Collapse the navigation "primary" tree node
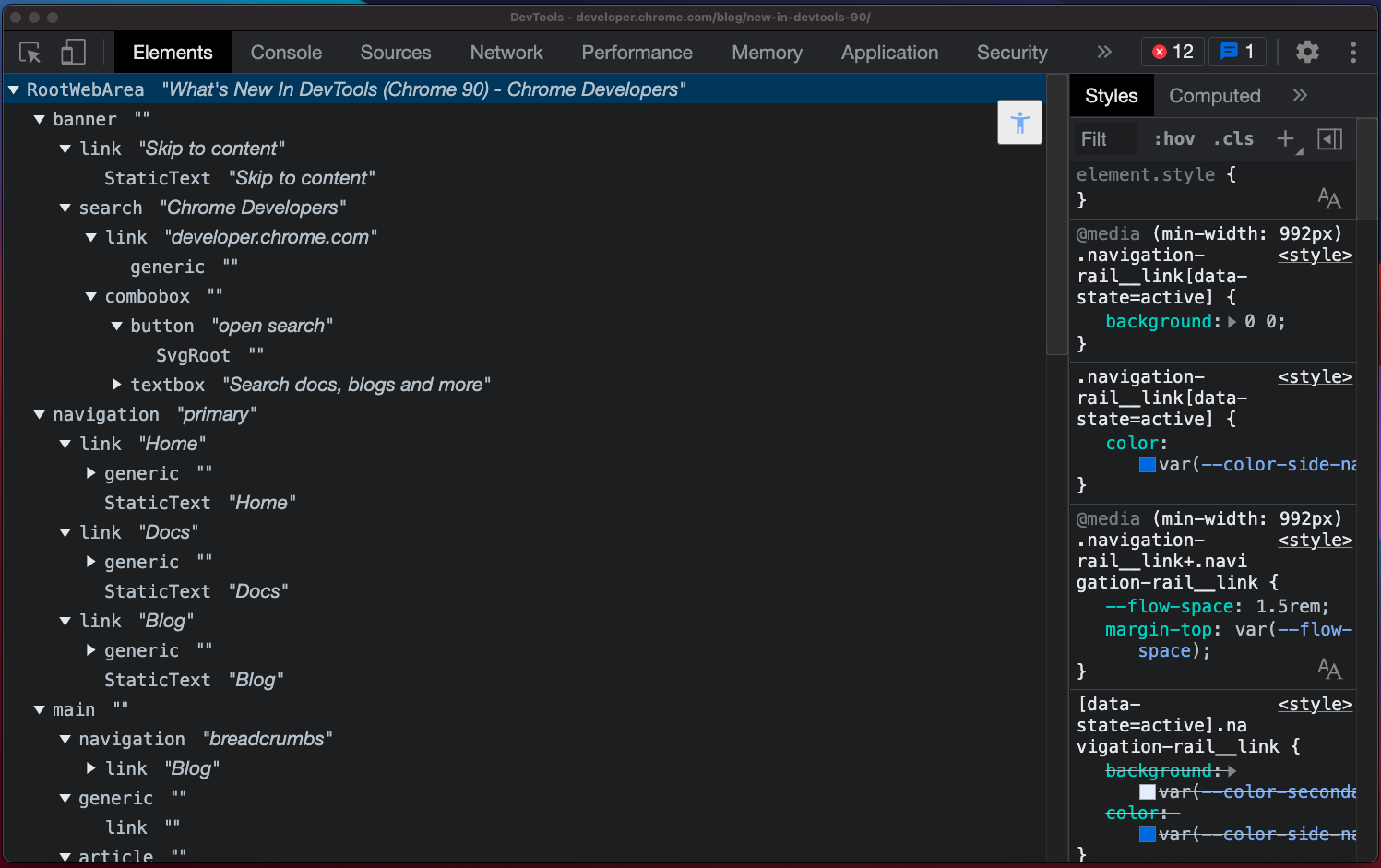Viewport: 1381px width, 868px height. (x=40, y=415)
